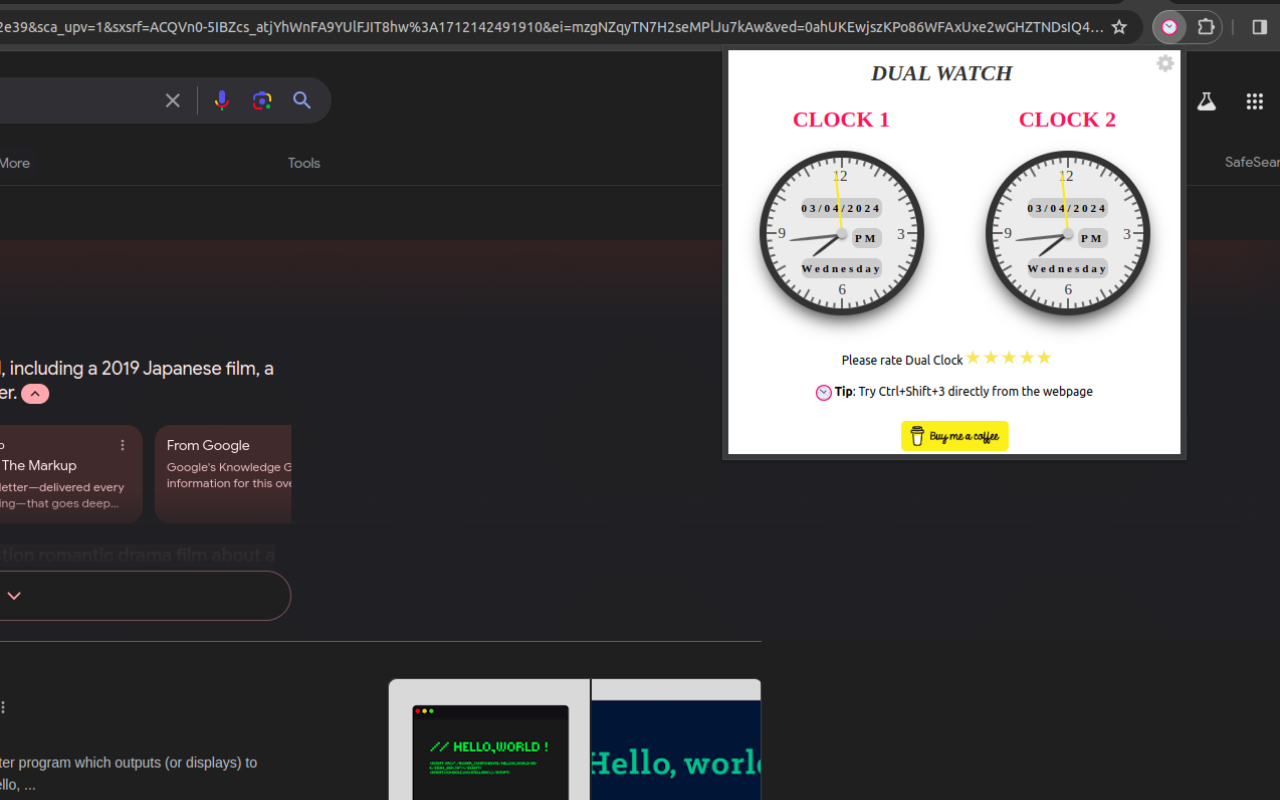
Task: Search by image with Google Lens
Action: tap(262, 100)
